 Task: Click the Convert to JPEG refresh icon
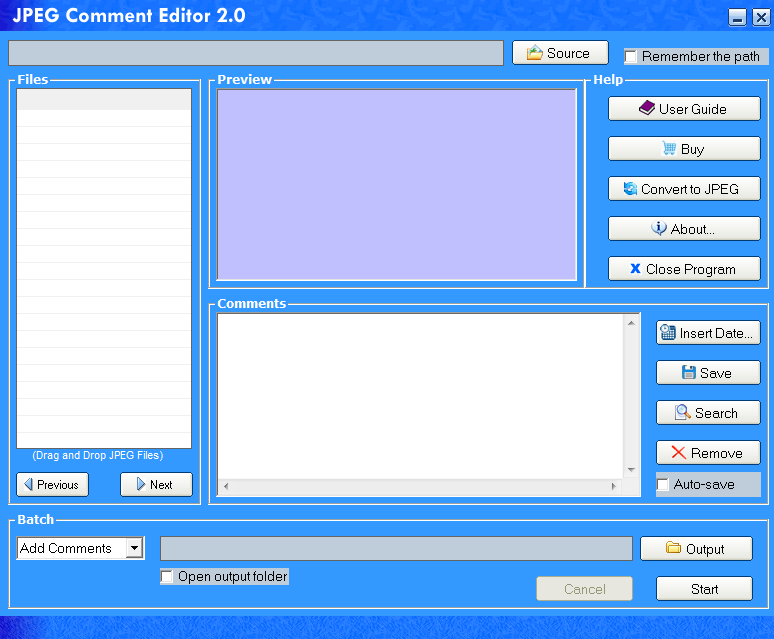coord(630,188)
